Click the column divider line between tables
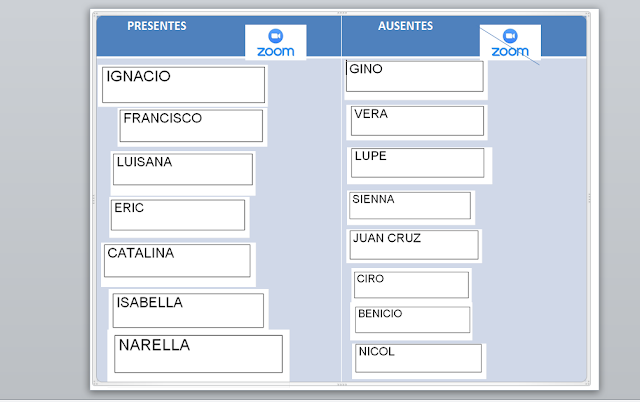 pyautogui.click(x=341, y=200)
